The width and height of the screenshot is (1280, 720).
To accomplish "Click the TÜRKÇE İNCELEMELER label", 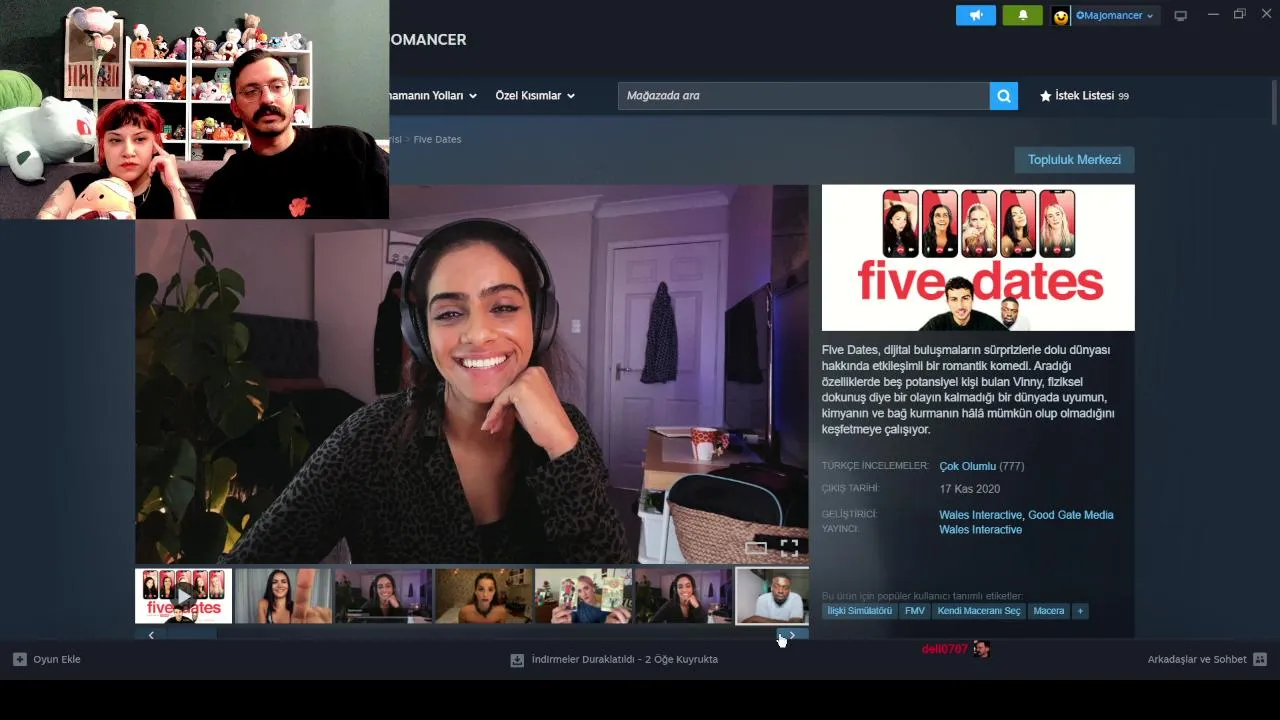I will [875, 466].
